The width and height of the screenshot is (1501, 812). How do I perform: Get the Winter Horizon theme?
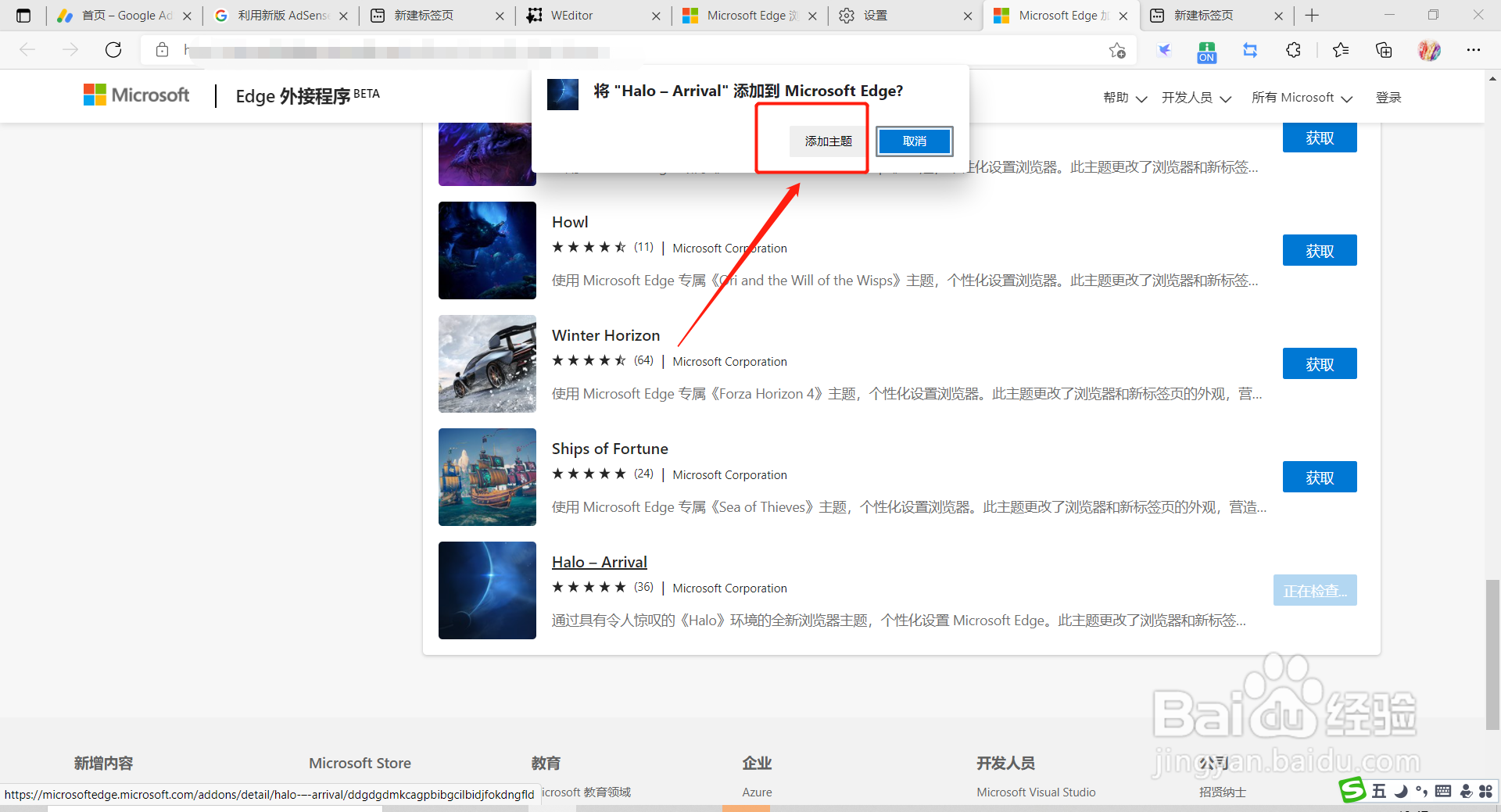click(x=1320, y=364)
